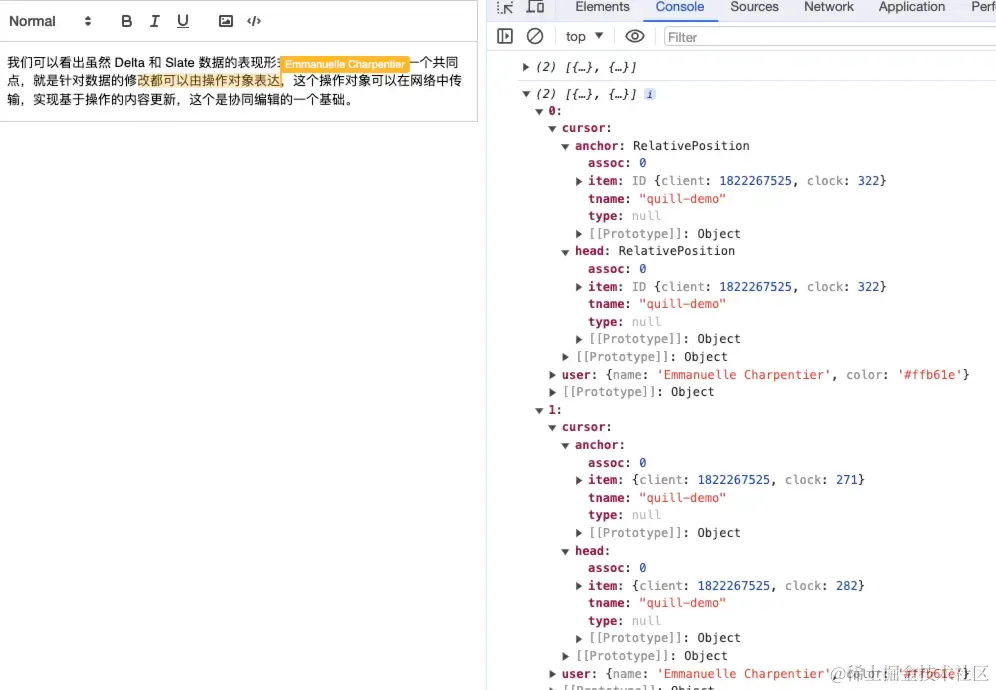Expand the first collapsed array log entry

tap(526, 67)
